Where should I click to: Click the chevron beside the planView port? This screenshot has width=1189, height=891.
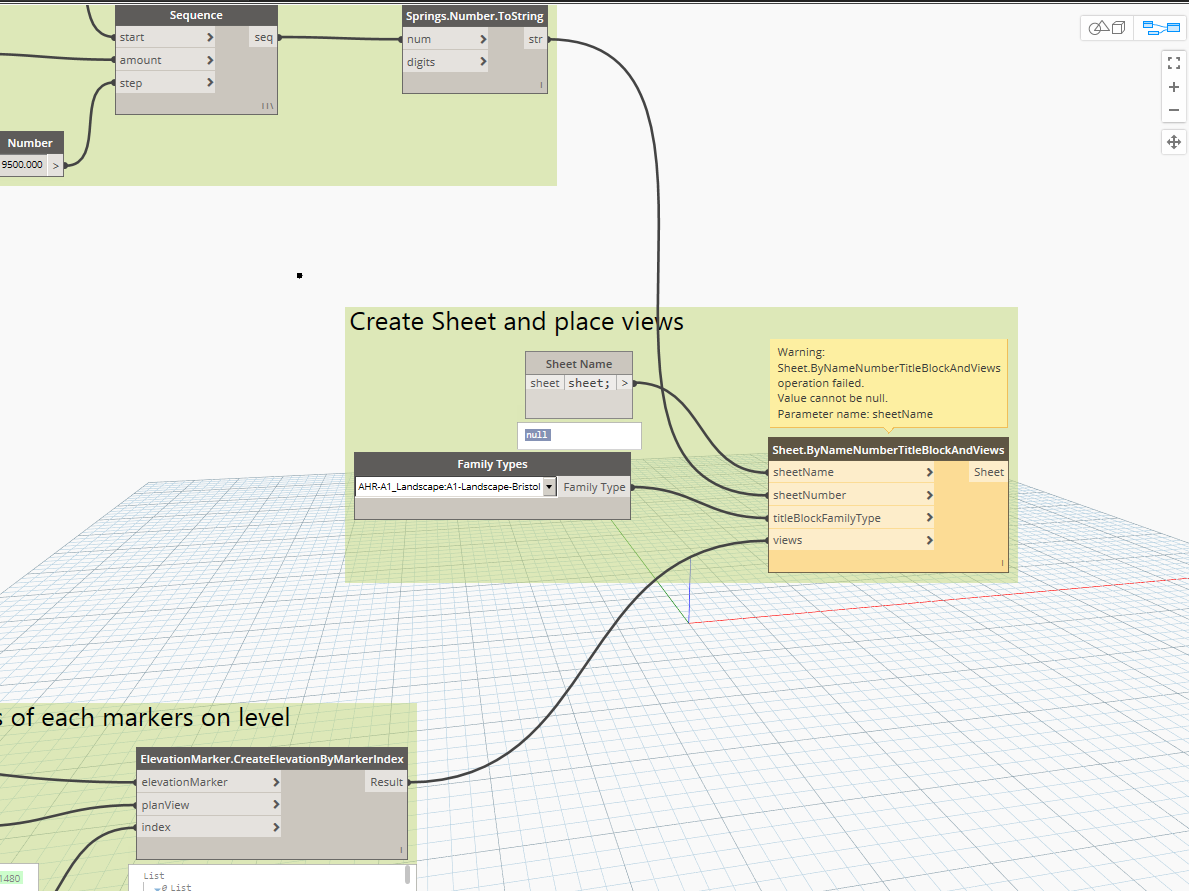pyautogui.click(x=275, y=805)
